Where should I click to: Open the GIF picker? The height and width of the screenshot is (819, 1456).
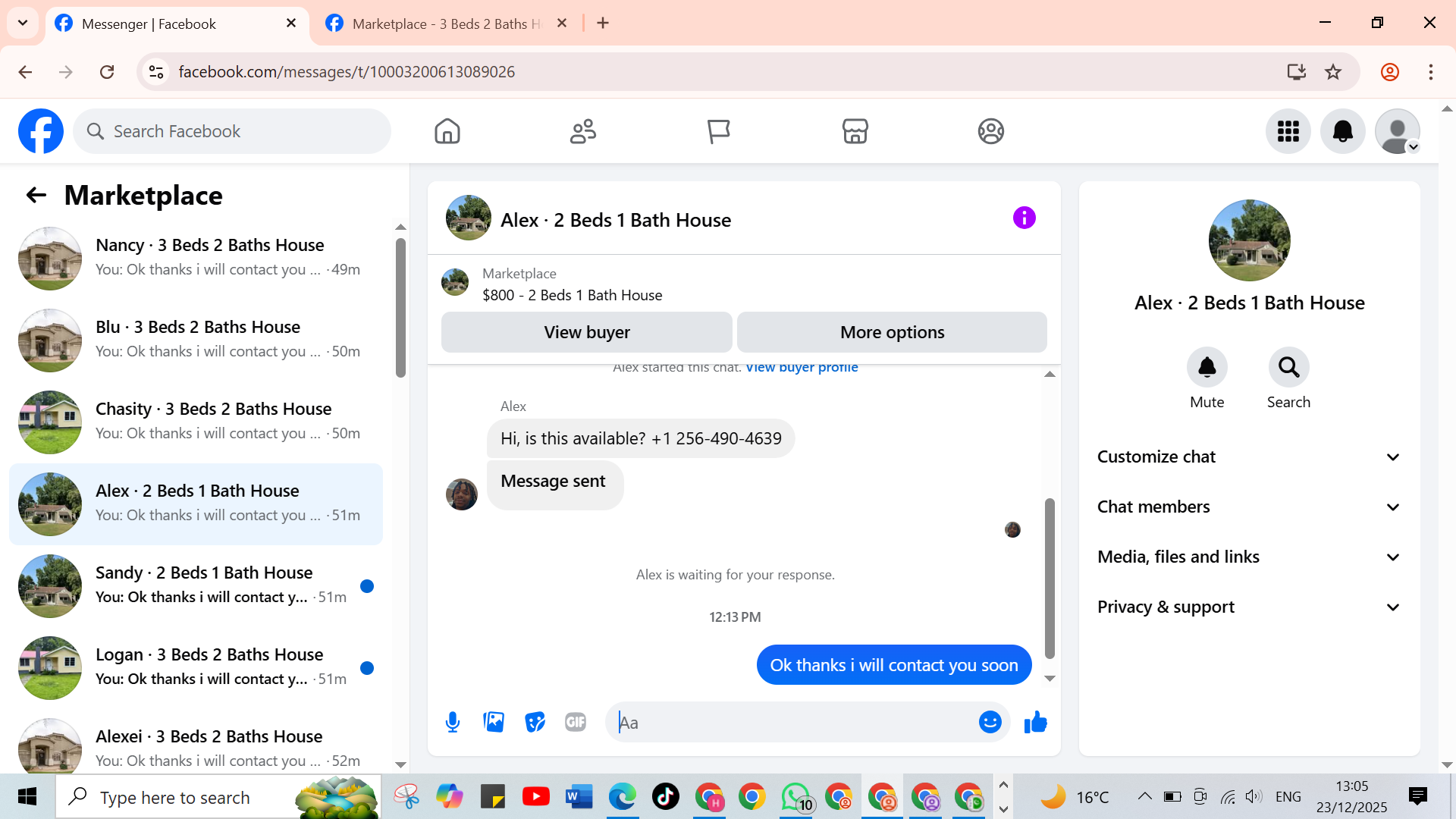tap(576, 722)
